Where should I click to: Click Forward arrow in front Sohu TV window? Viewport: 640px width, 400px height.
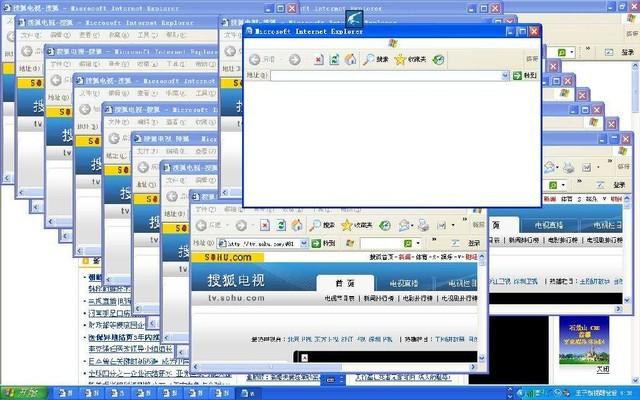[241, 225]
